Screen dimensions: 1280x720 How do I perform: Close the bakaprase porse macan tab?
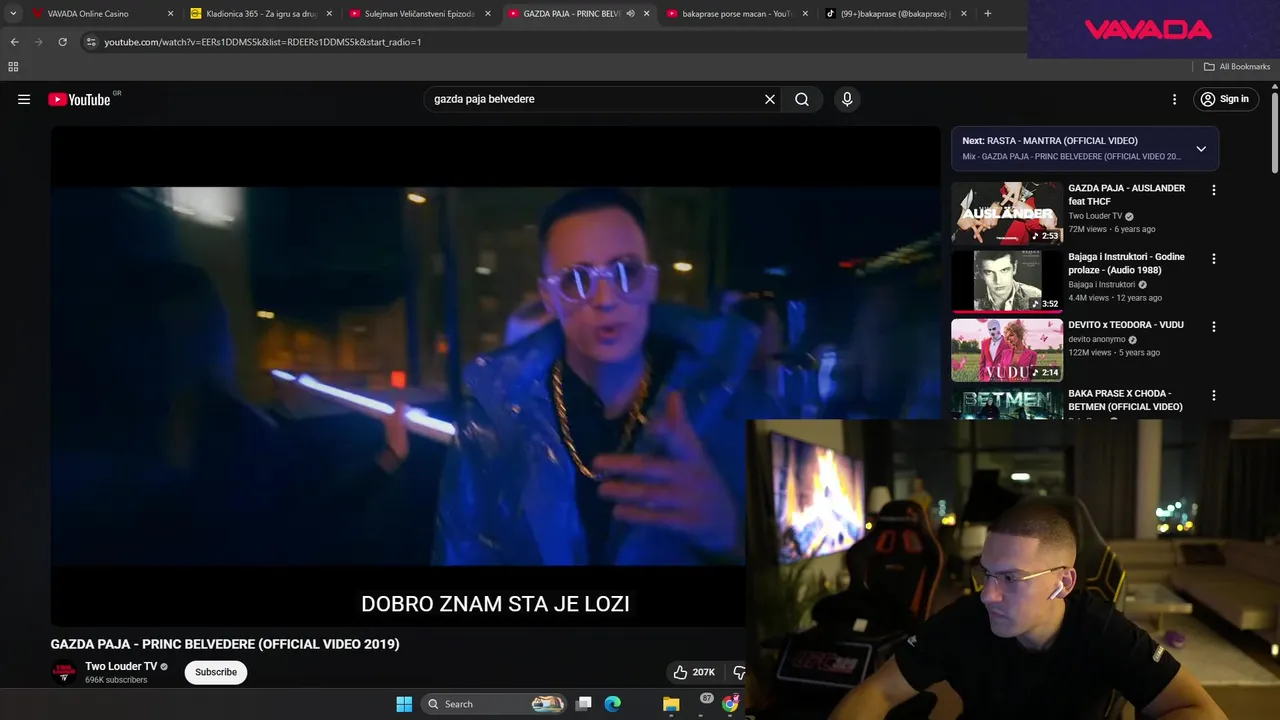(x=805, y=14)
